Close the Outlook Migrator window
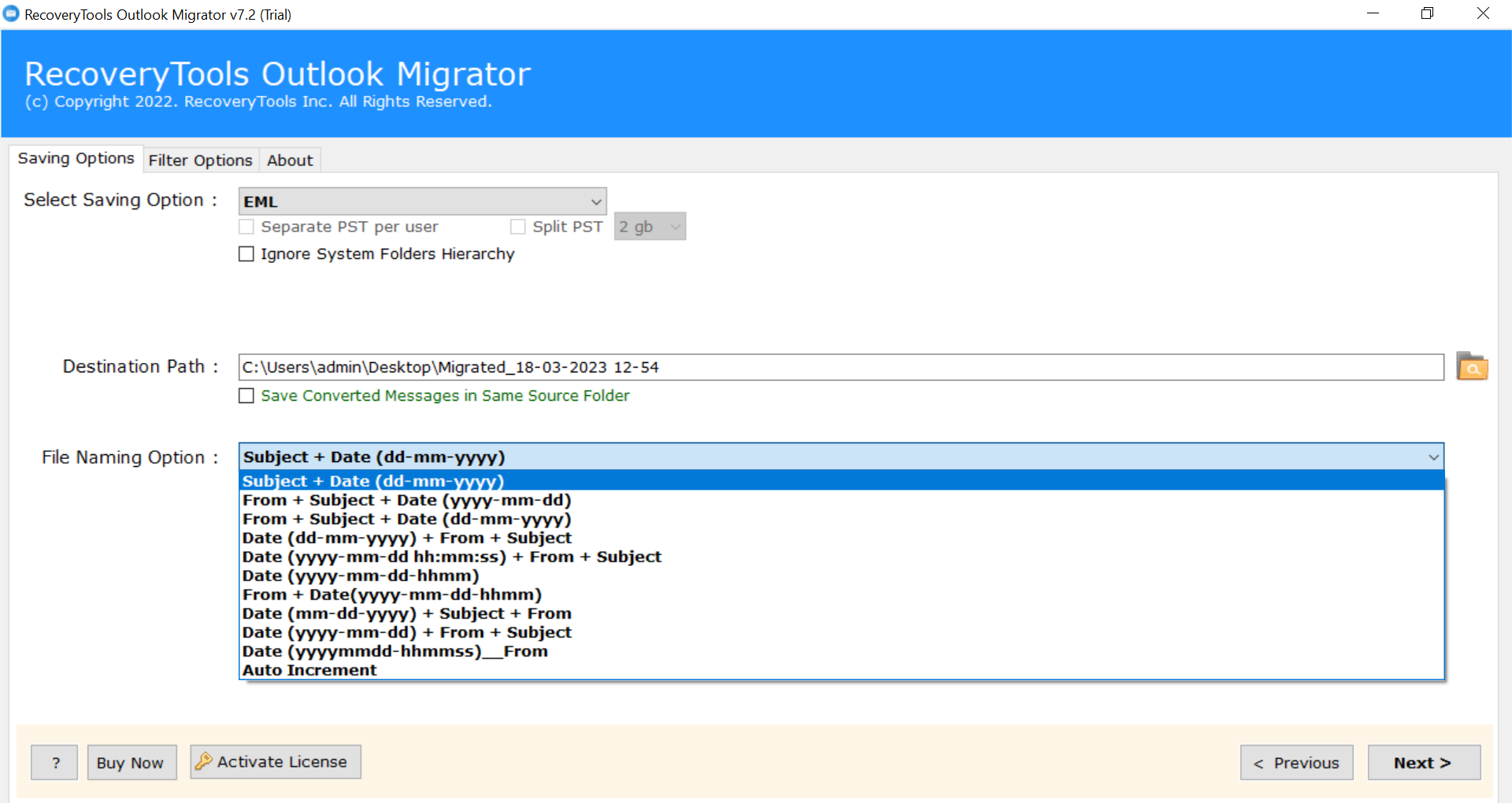The height and width of the screenshot is (803, 1512). (x=1483, y=13)
